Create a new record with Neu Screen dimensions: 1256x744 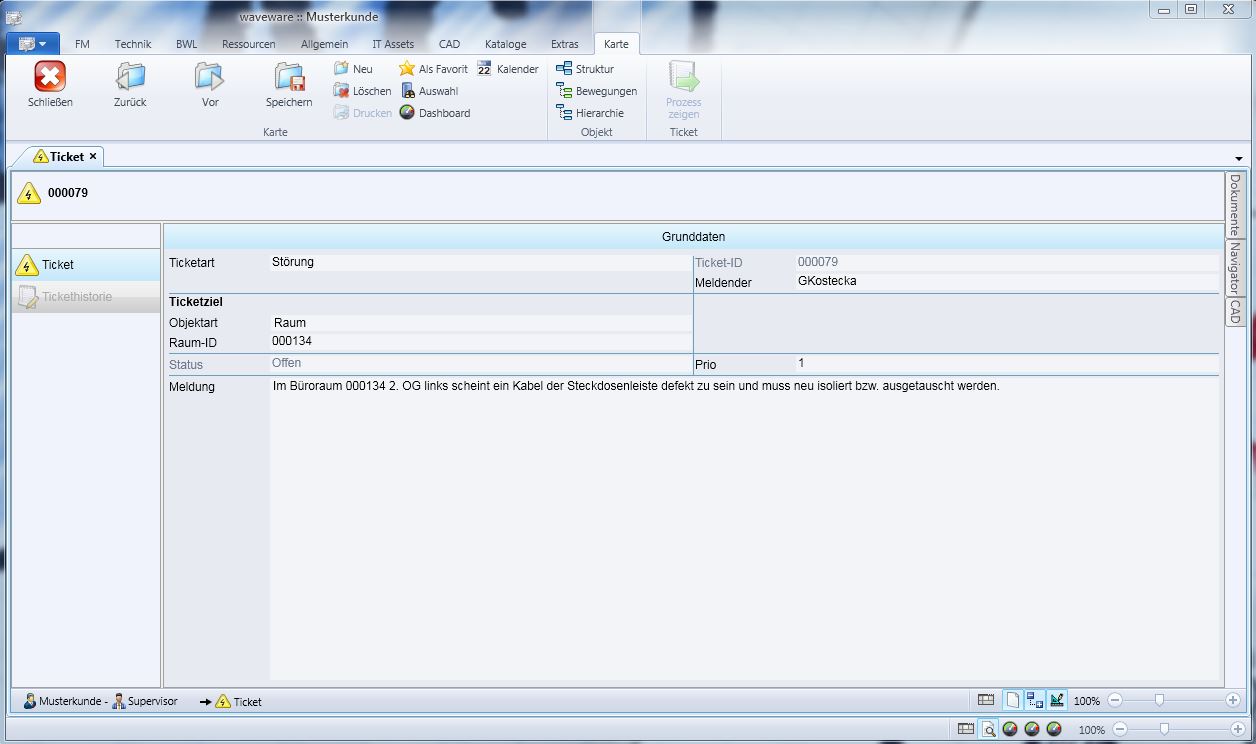[x=353, y=69]
